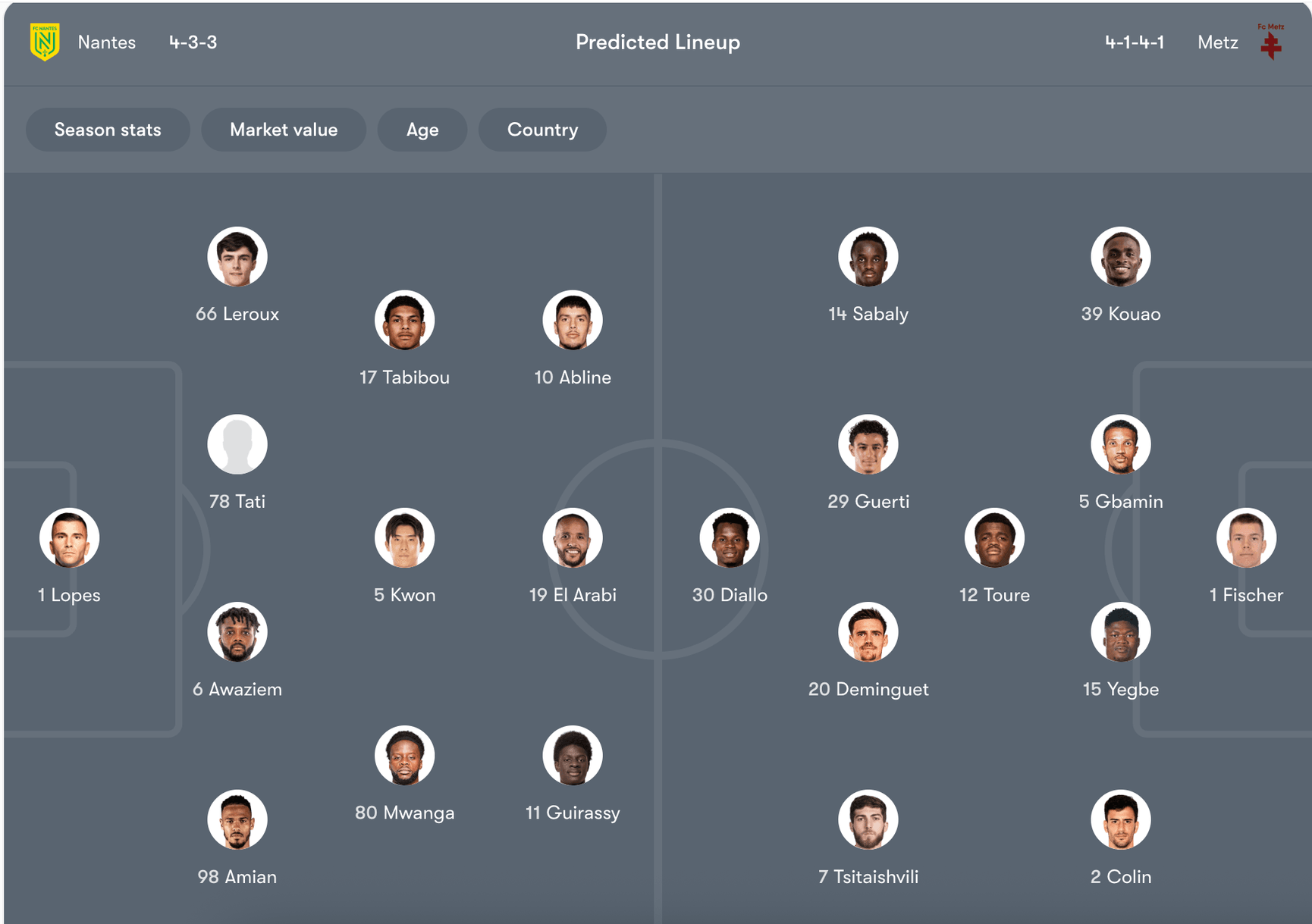Click Metz goalkeeper Fischer's photo

(1246, 538)
